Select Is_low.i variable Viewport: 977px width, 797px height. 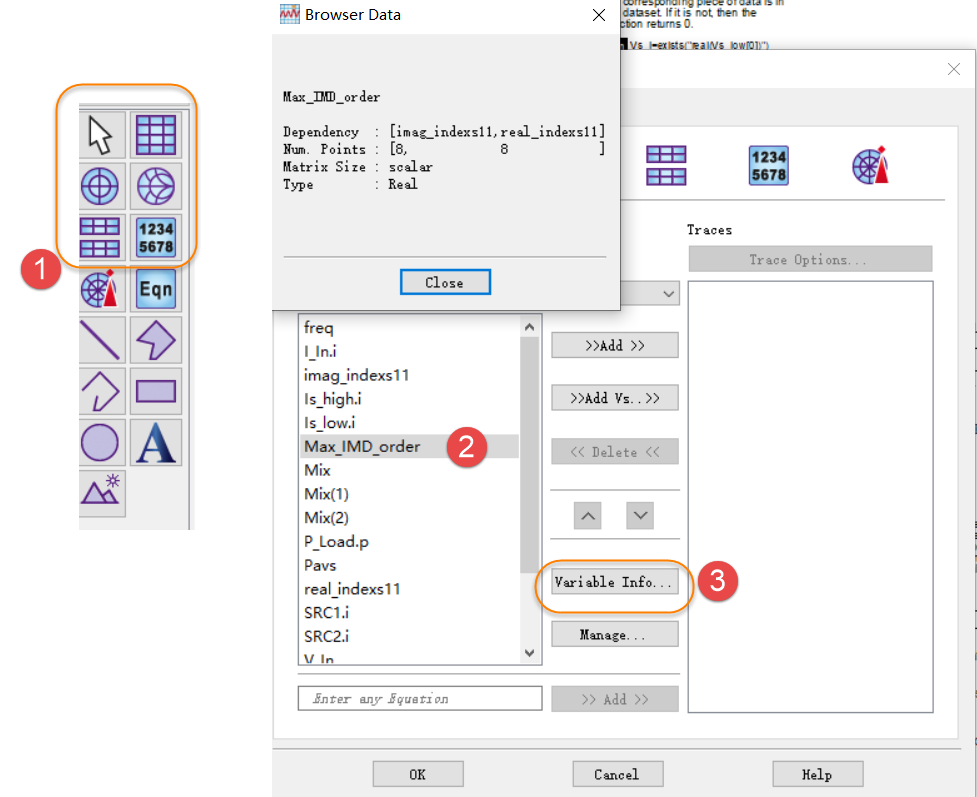(x=409, y=422)
